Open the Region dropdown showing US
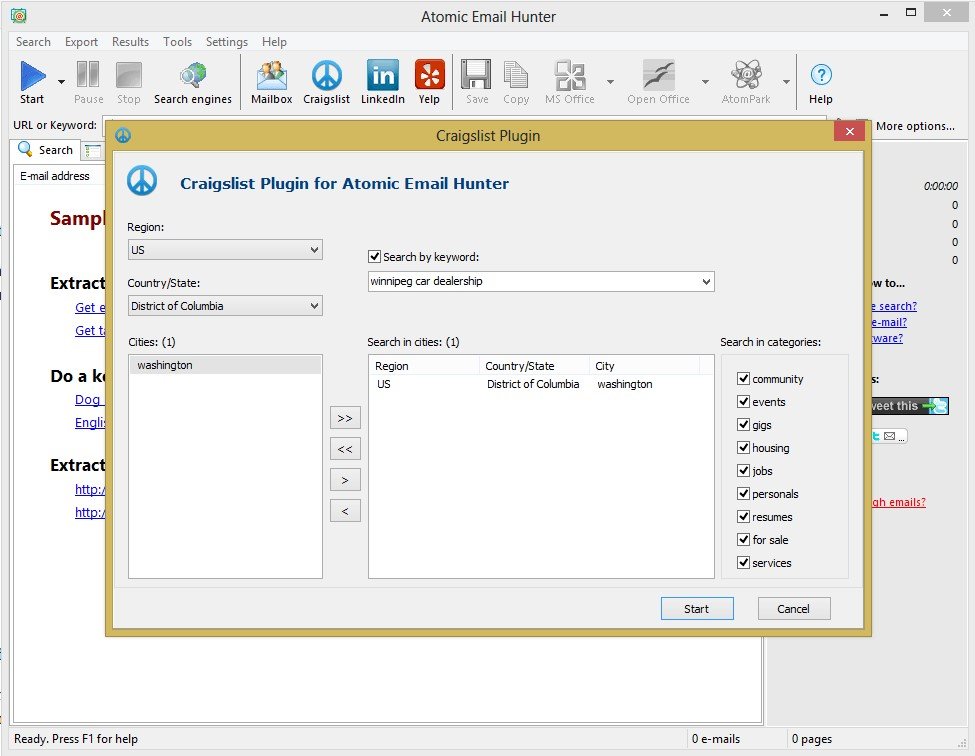The height and width of the screenshot is (756, 975). click(225, 250)
